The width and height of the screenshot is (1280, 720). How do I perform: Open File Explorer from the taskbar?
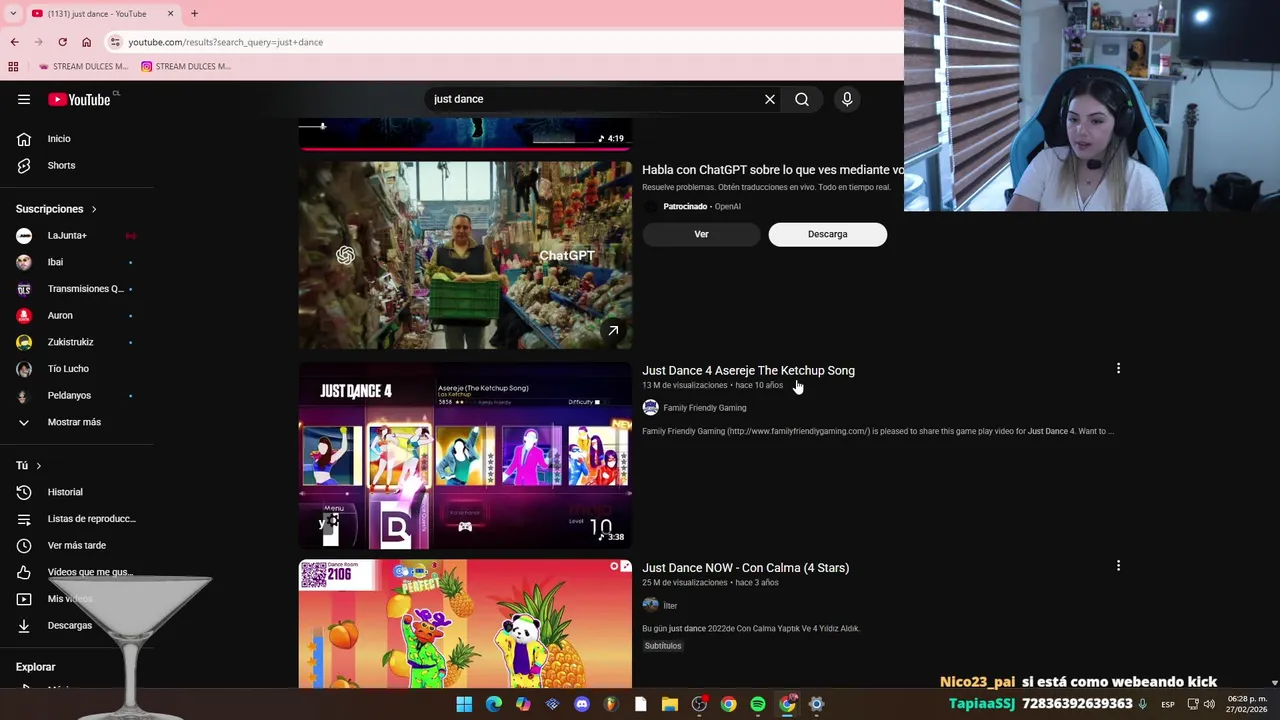[x=670, y=704]
